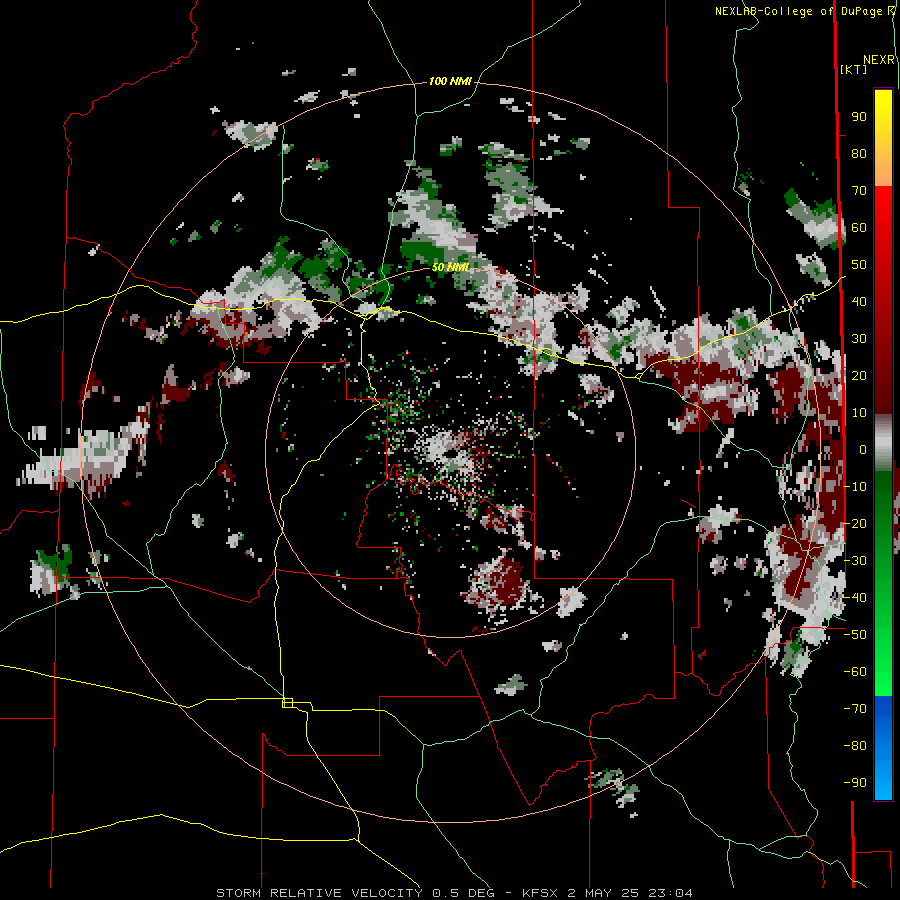Select the positive 20 value on velocity scale
900x900 pixels.
[859, 376]
